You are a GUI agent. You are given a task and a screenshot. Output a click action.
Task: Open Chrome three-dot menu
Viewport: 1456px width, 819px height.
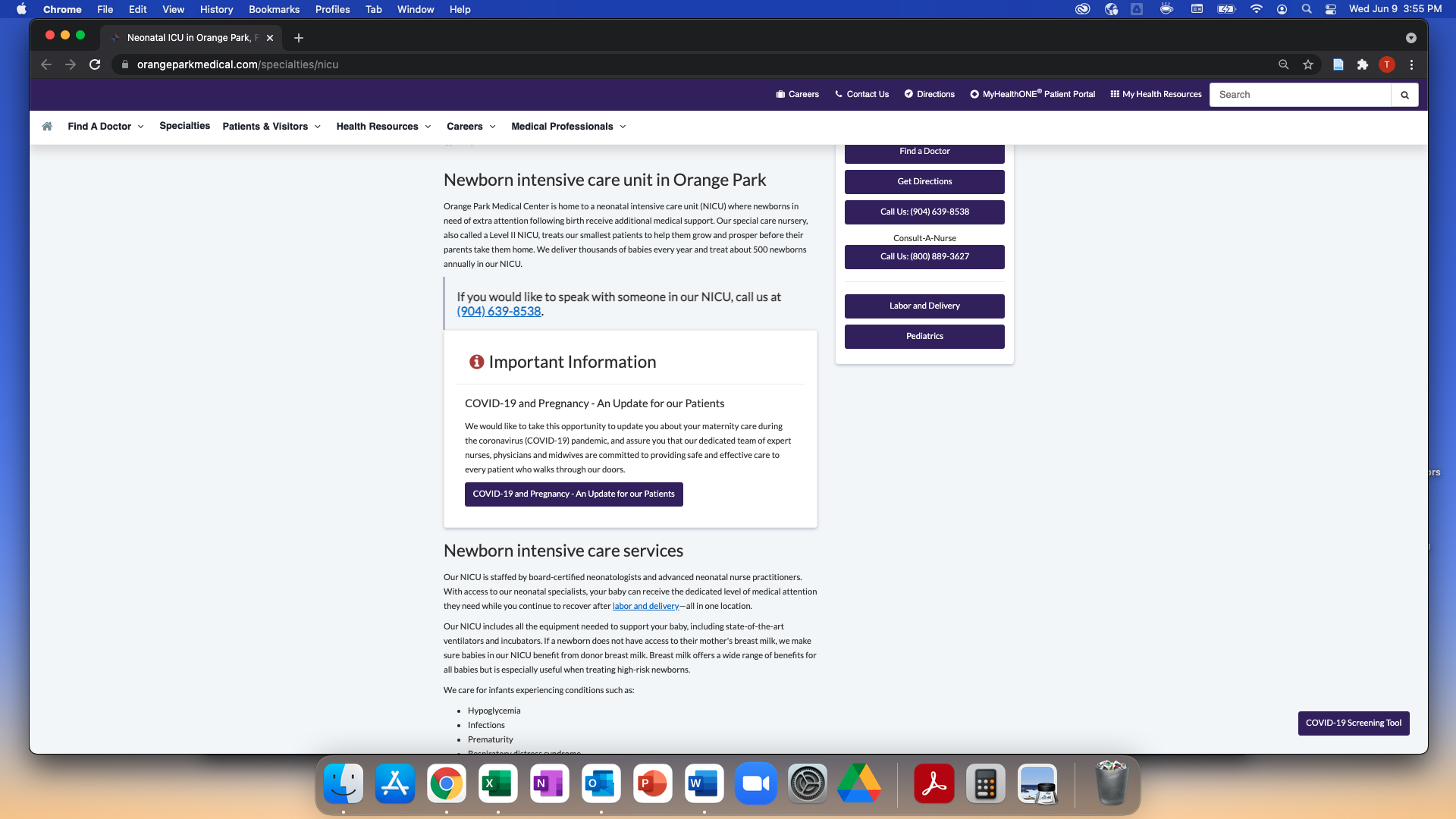point(1411,64)
